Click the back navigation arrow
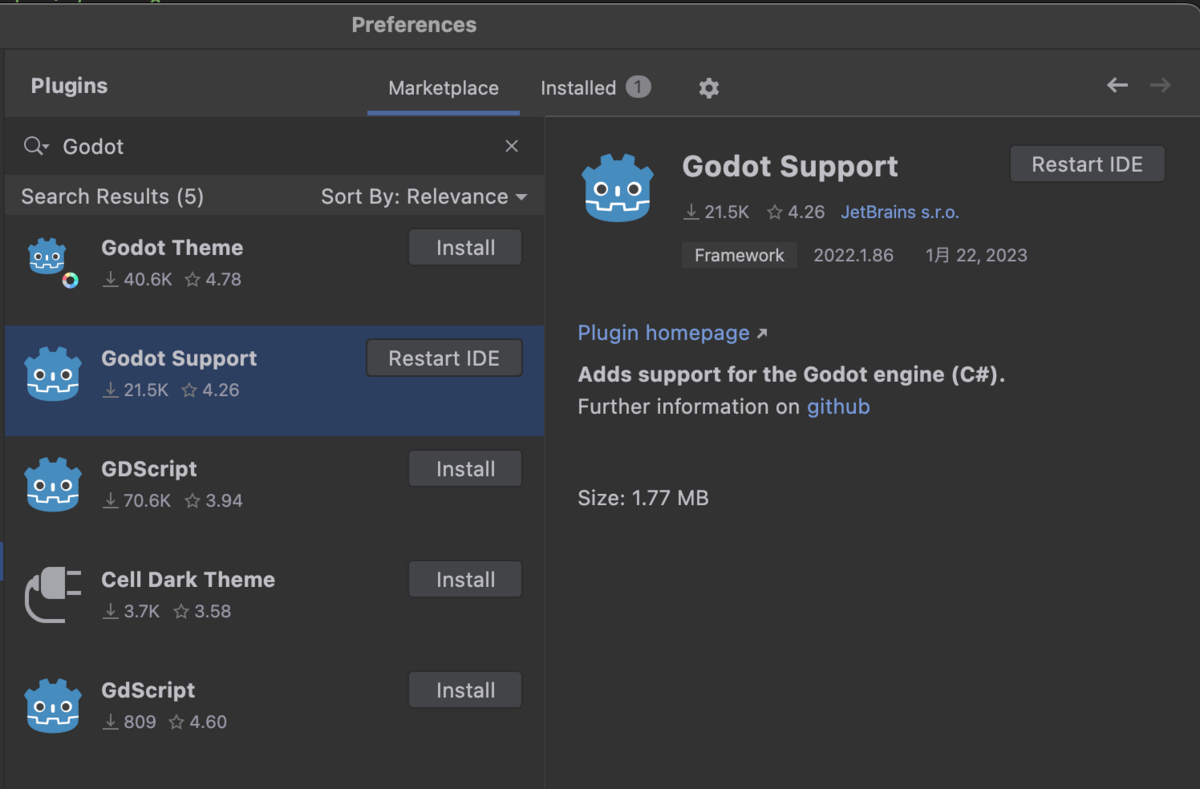 tap(1117, 86)
